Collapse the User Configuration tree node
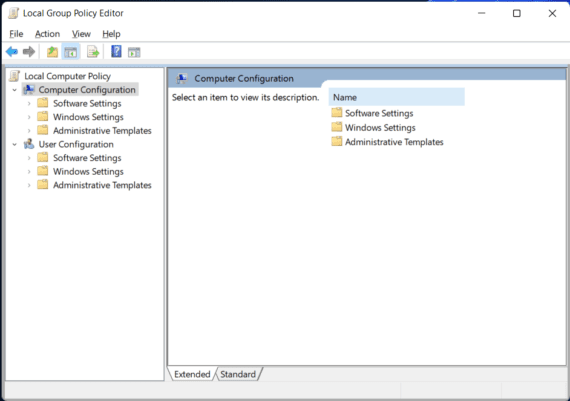 point(15,144)
